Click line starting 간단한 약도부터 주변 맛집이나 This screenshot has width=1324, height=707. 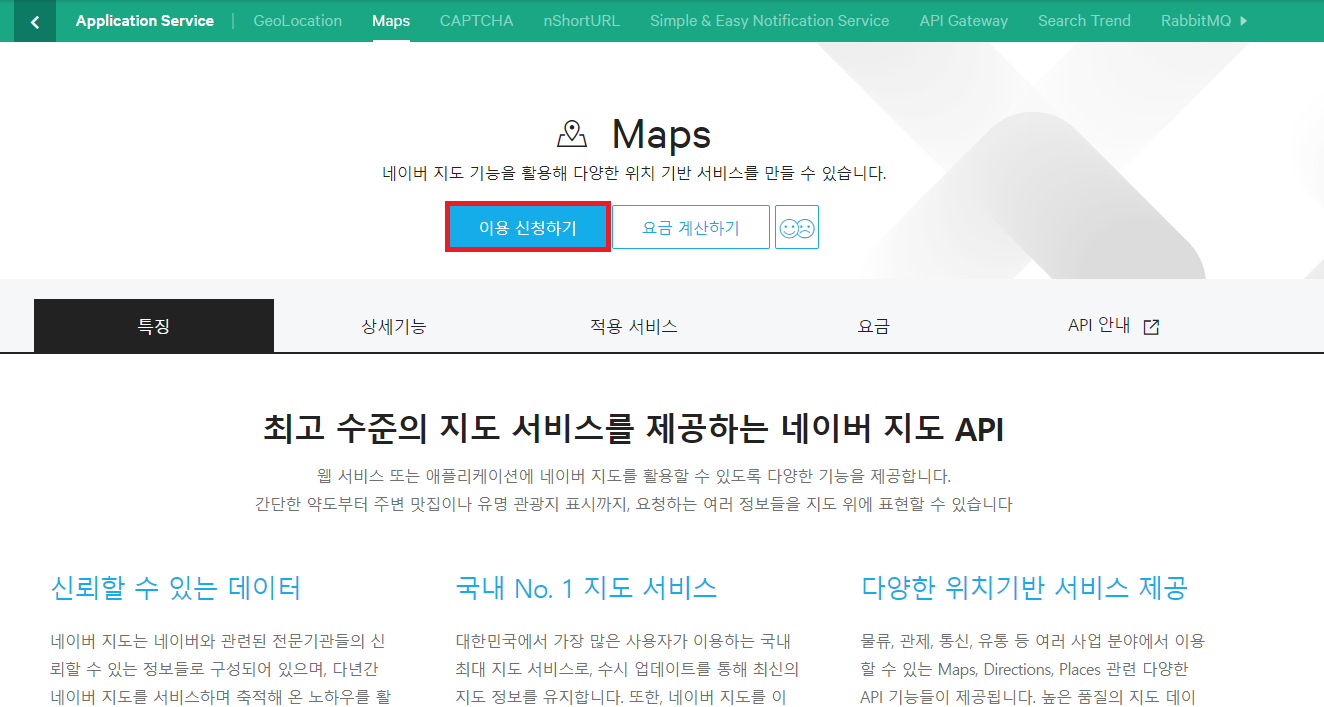pos(634,505)
